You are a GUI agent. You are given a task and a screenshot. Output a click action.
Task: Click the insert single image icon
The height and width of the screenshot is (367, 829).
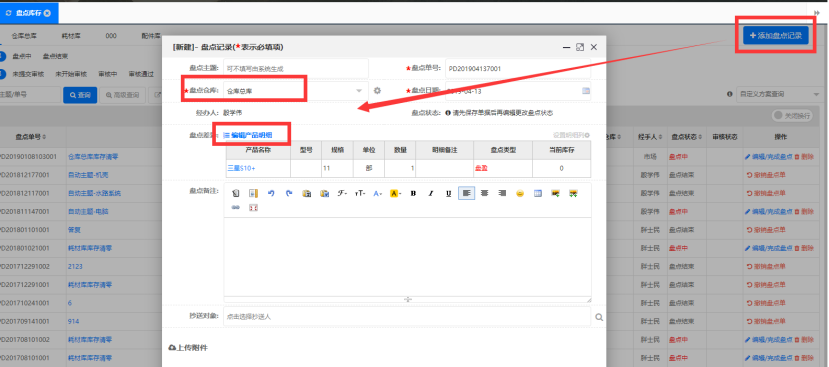pos(556,194)
